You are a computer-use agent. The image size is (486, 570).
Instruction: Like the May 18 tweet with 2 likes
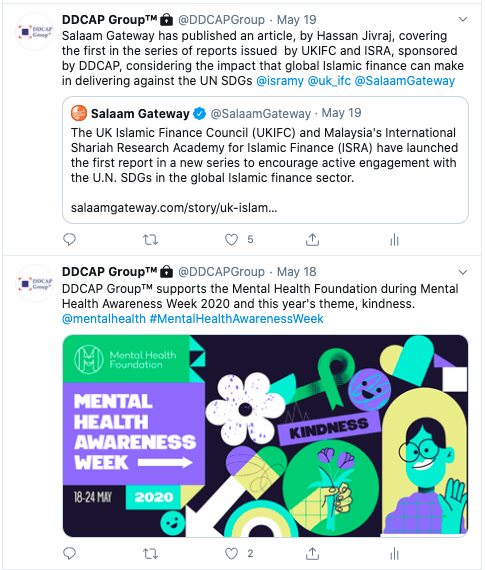(231, 554)
